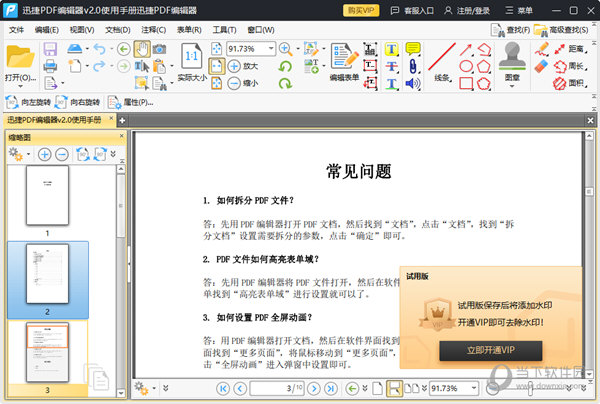600x404 pixels.
Task: Click the zoom out (缩小) button
Action: (x=243, y=83)
